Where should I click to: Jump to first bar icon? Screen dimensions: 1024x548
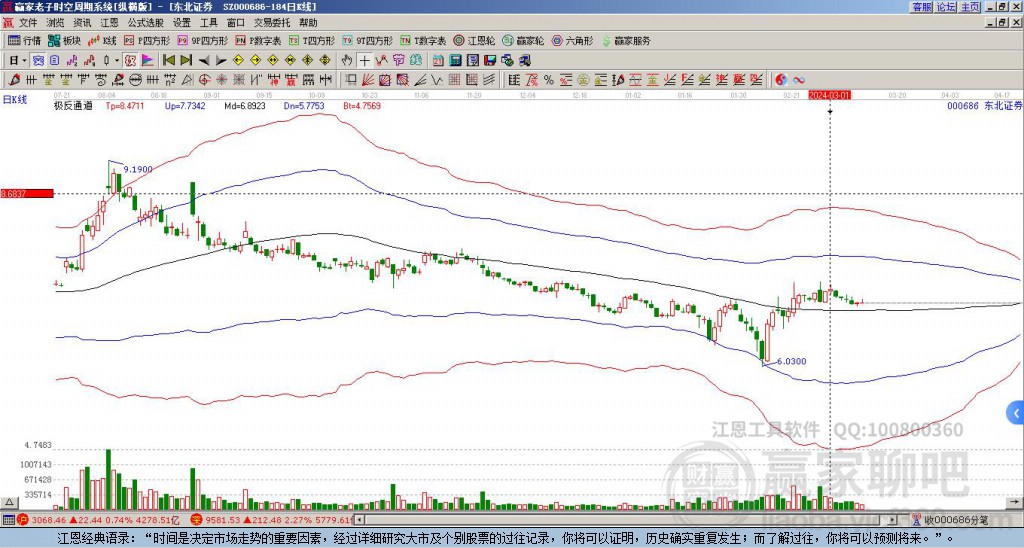pyautogui.click(x=168, y=61)
